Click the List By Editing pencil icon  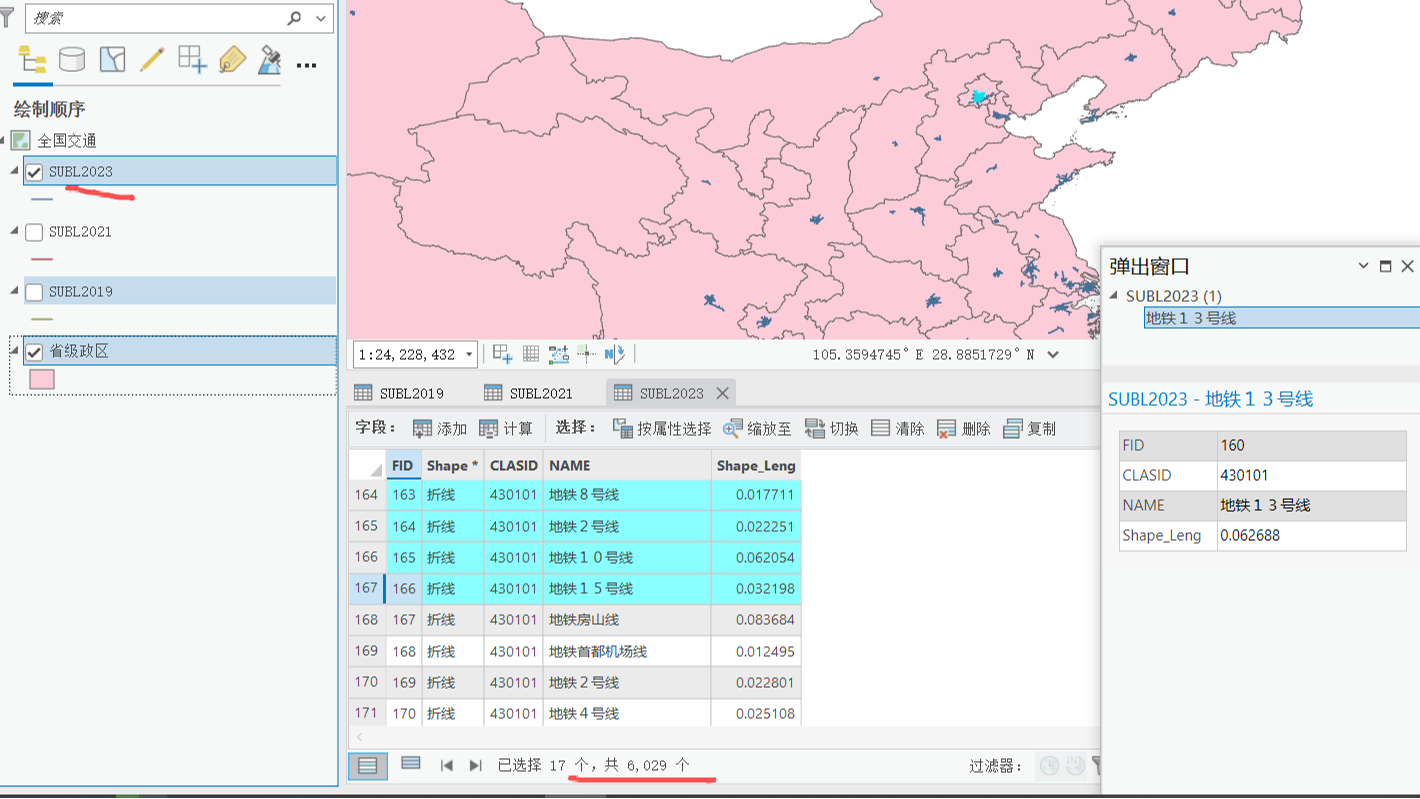click(152, 60)
